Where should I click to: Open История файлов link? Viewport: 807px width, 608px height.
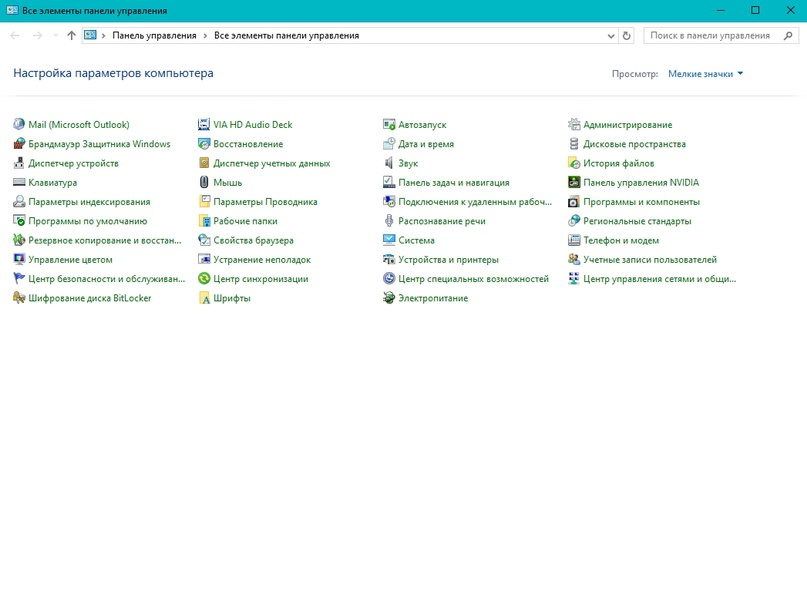coord(619,163)
